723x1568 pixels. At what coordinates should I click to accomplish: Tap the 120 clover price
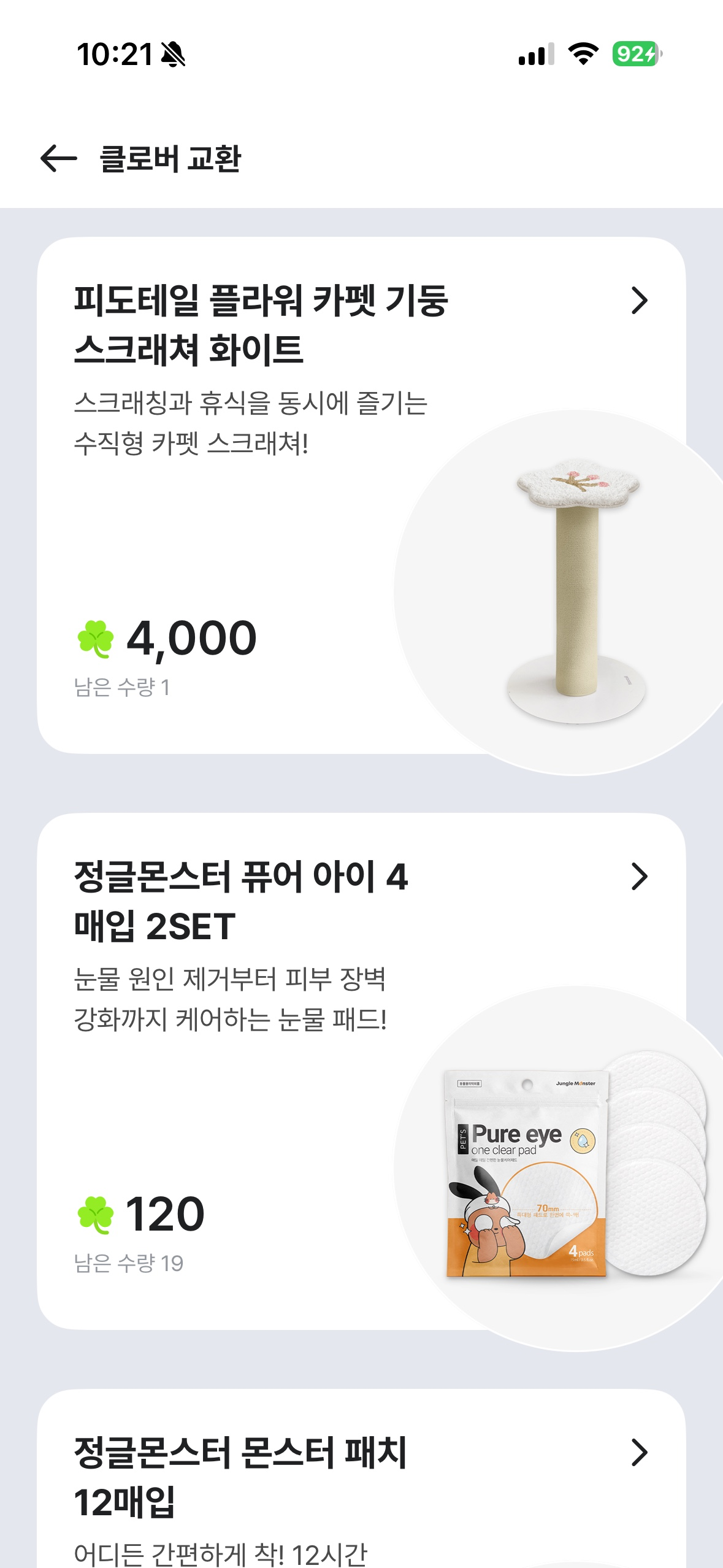coord(164,1215)
